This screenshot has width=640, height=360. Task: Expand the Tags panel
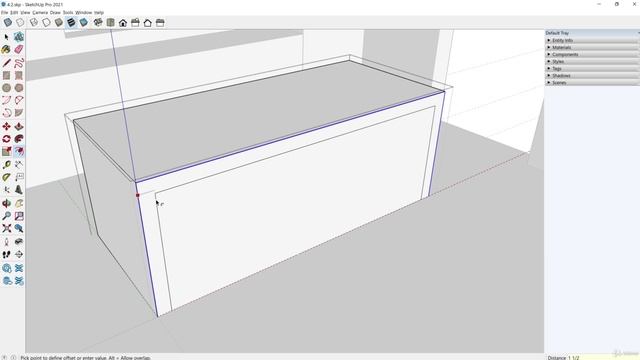[x=593, y=69]
